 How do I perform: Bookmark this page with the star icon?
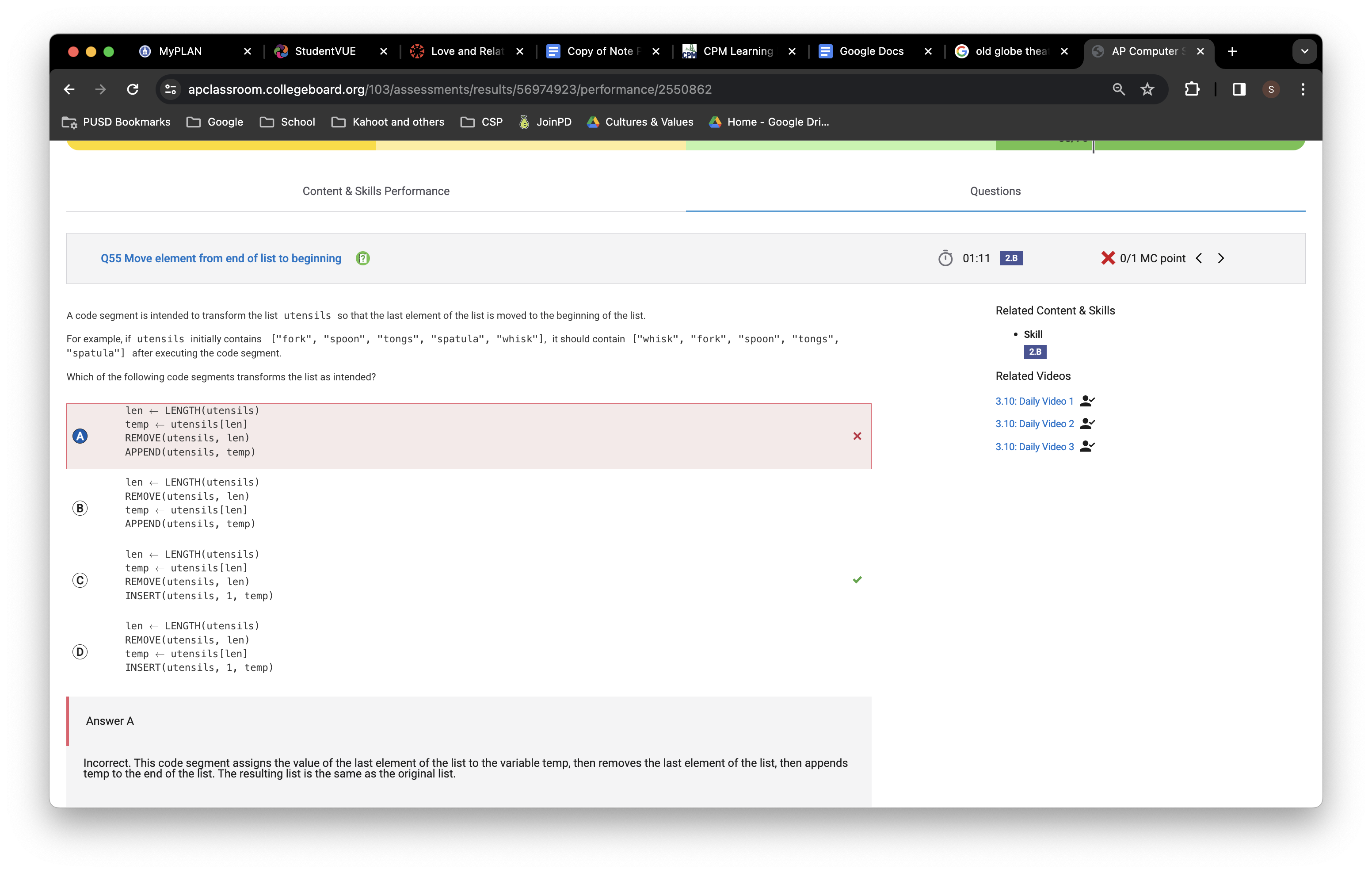(x=1147, y=89)
